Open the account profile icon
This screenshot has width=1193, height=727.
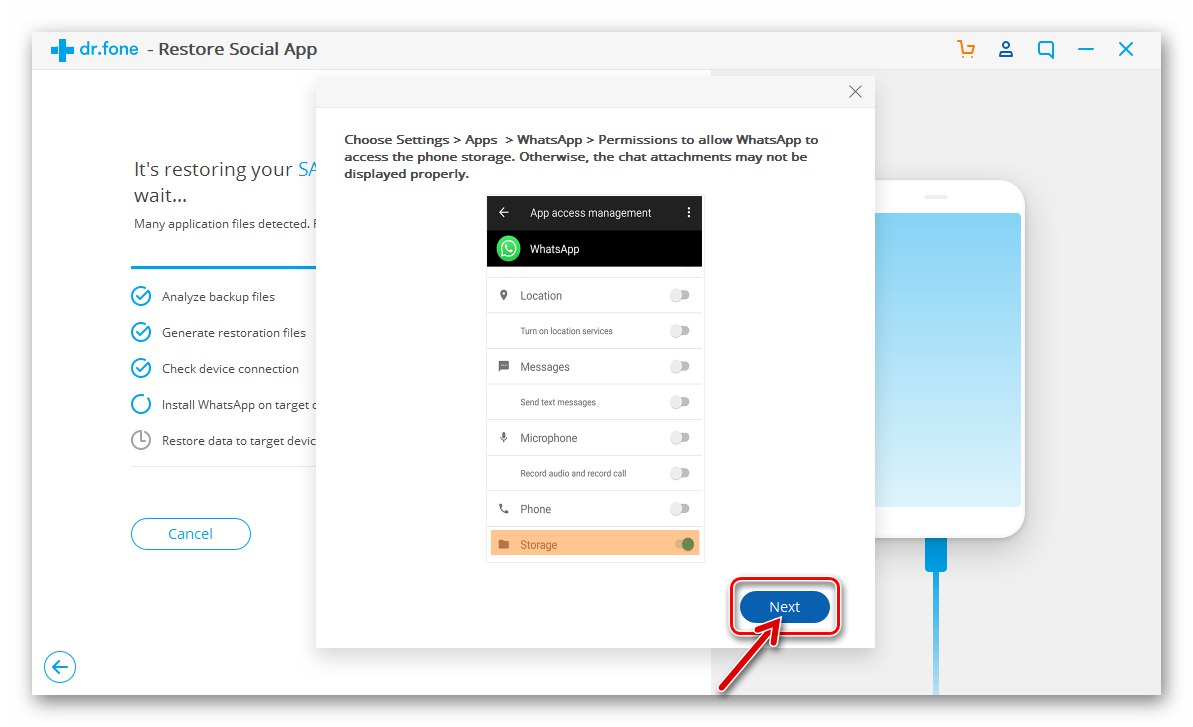tap(1006, 48)
